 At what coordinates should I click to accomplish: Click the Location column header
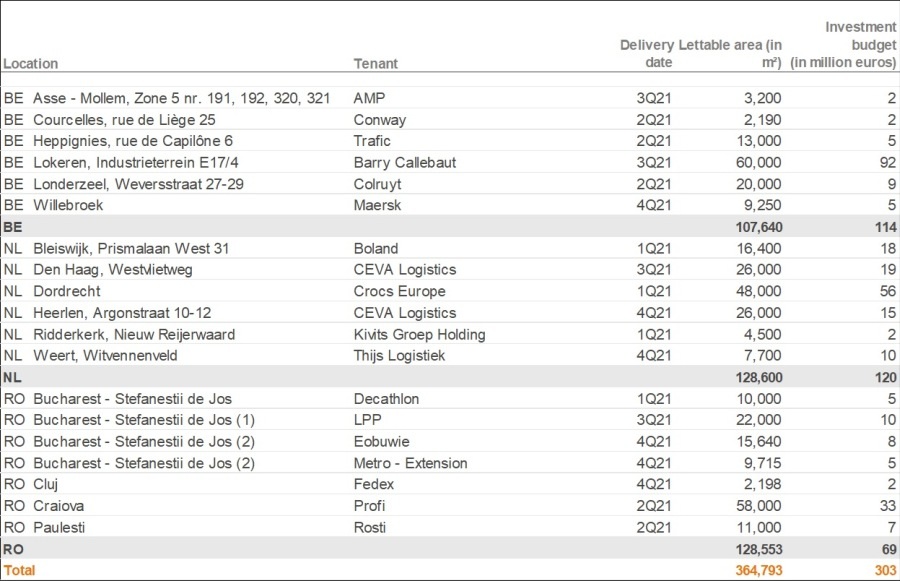(31, 64)
